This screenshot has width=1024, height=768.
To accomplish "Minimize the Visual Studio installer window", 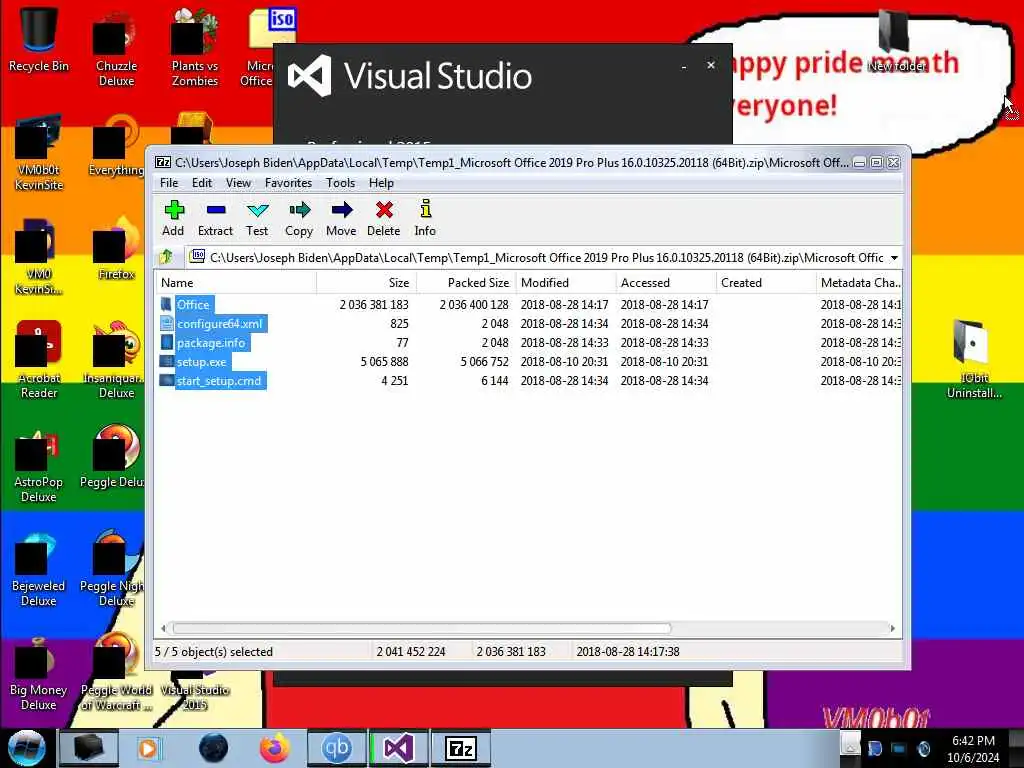I will (x=684, y=66).
